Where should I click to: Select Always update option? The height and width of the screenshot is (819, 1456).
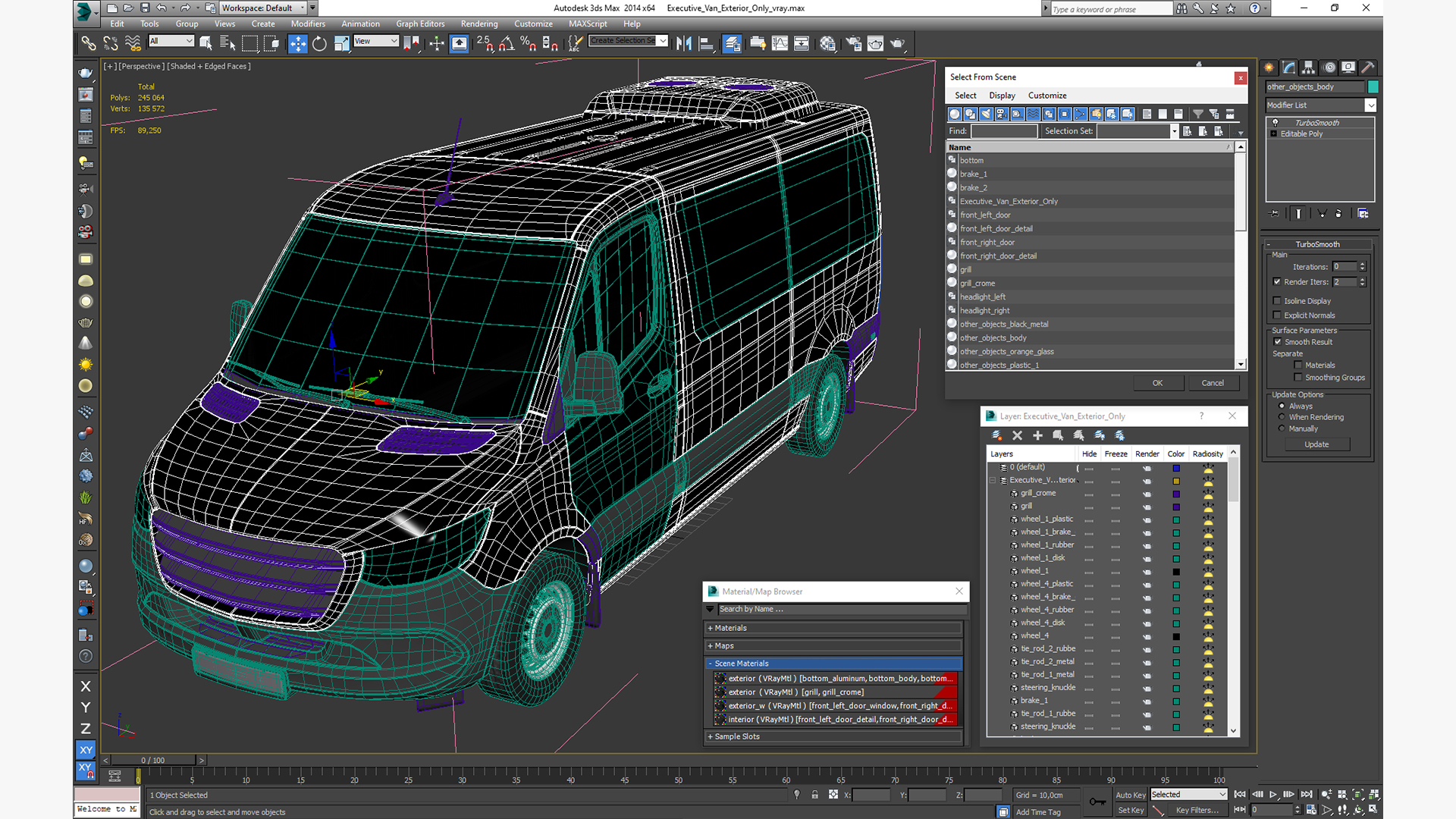click(1282, 406)
